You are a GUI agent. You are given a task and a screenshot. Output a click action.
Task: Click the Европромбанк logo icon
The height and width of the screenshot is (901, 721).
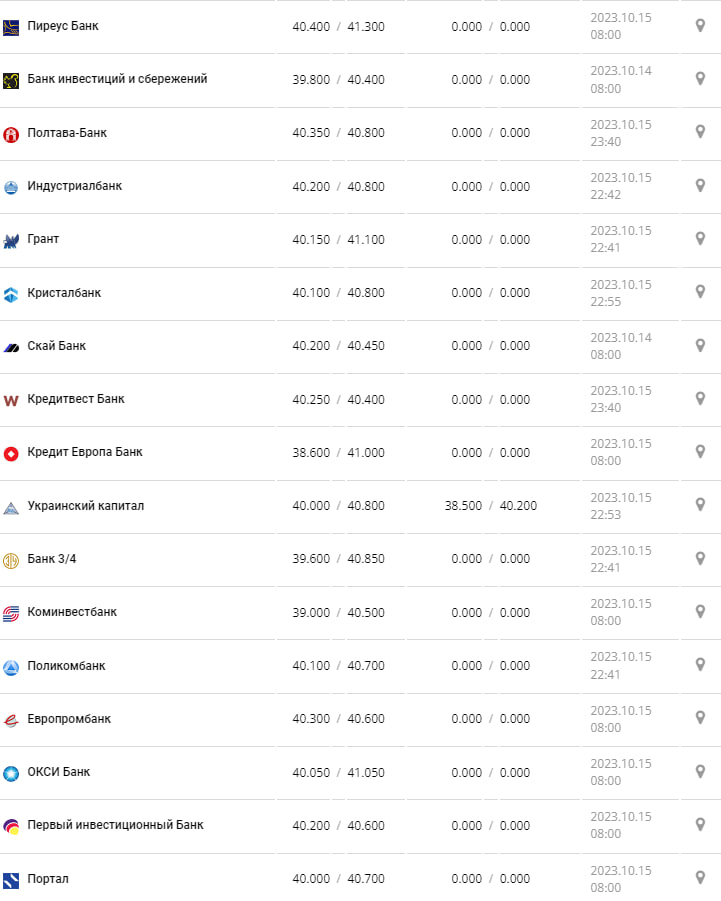(11, 720)
